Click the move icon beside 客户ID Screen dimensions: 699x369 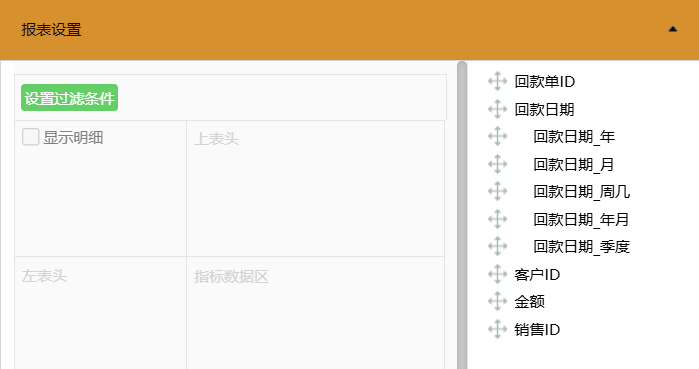pos(498,274)
